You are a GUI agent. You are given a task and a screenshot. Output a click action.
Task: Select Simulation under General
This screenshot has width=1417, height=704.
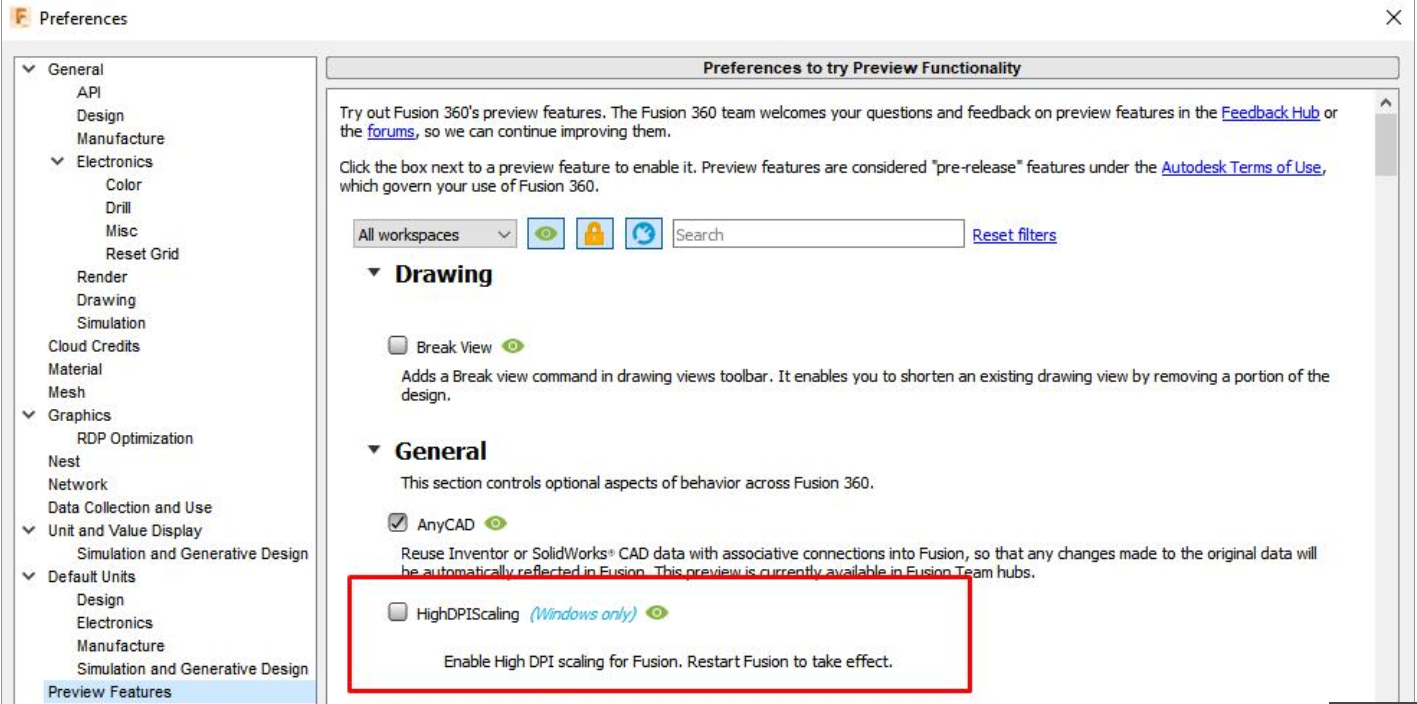click(x=111, y=322)
